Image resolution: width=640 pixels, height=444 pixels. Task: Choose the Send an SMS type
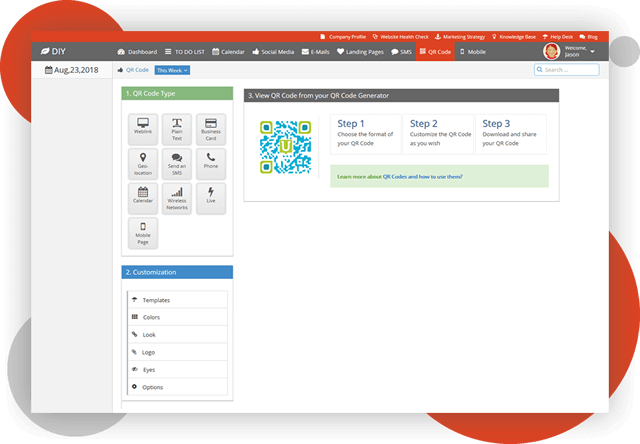click(x=177, y=165)
